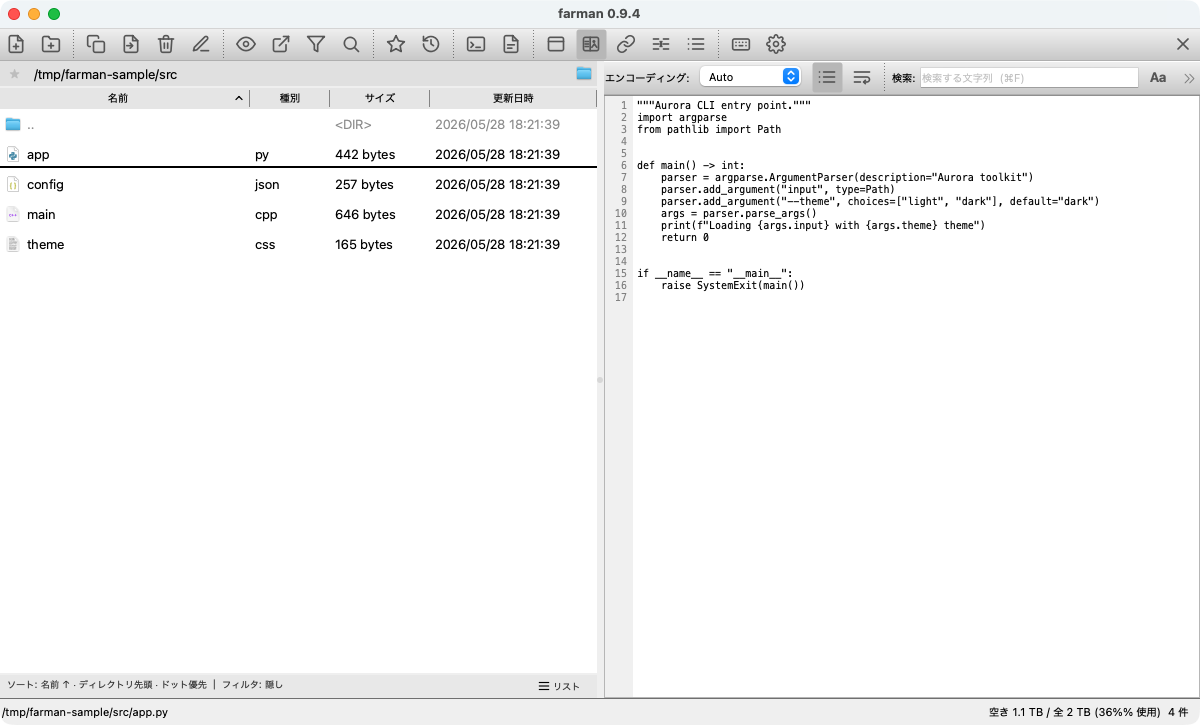Click the sort status text in footer
The height and width of the screenshot is (725, 1200).
(x=107, y=685)
